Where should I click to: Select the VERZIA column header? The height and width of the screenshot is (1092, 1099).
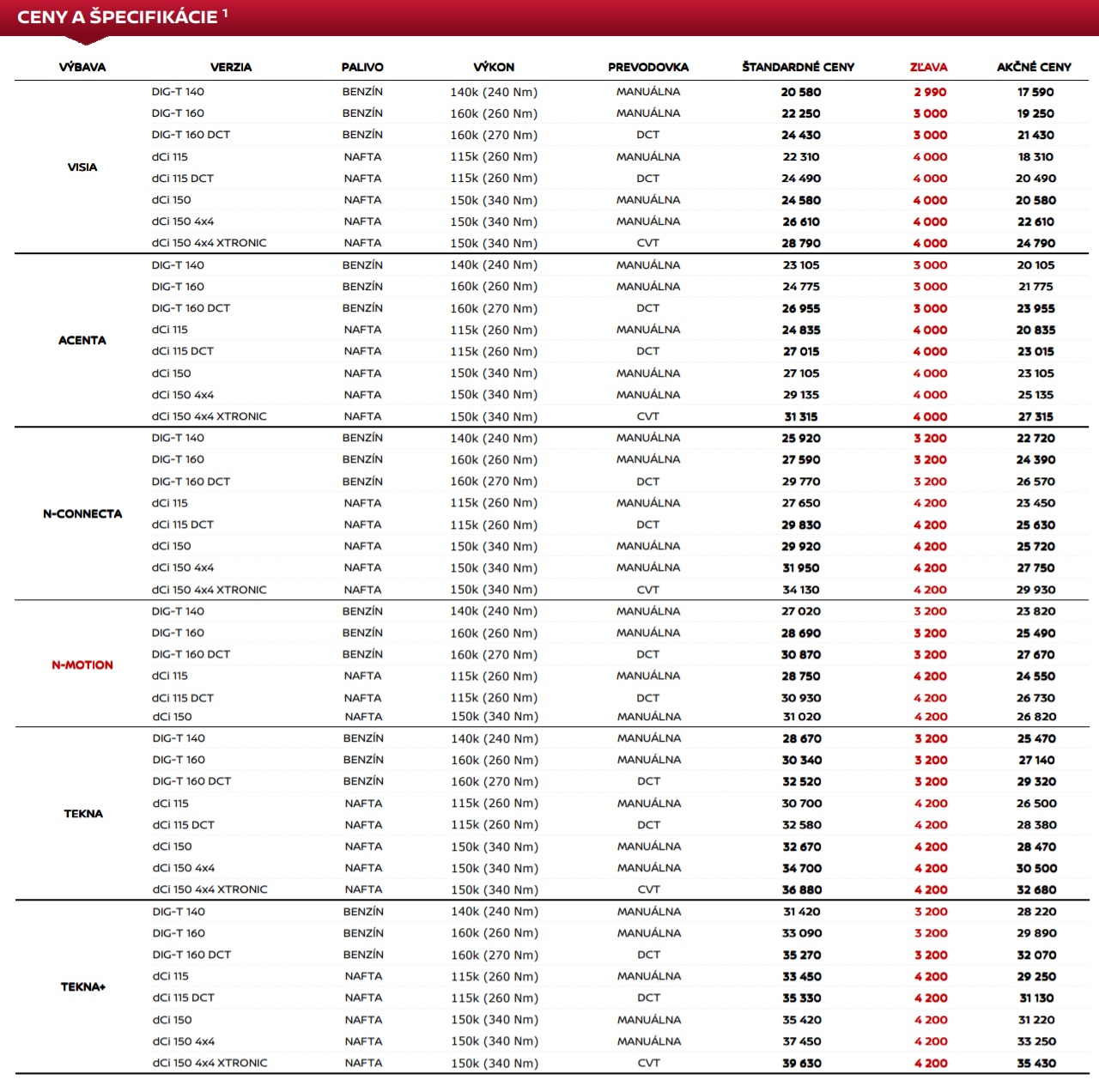click(x=231, y=67)
